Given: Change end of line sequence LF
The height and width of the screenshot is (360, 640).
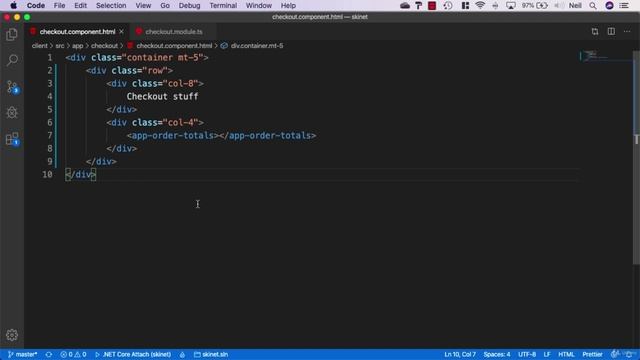Looking at the screenshot, I should tap(547, 354).
